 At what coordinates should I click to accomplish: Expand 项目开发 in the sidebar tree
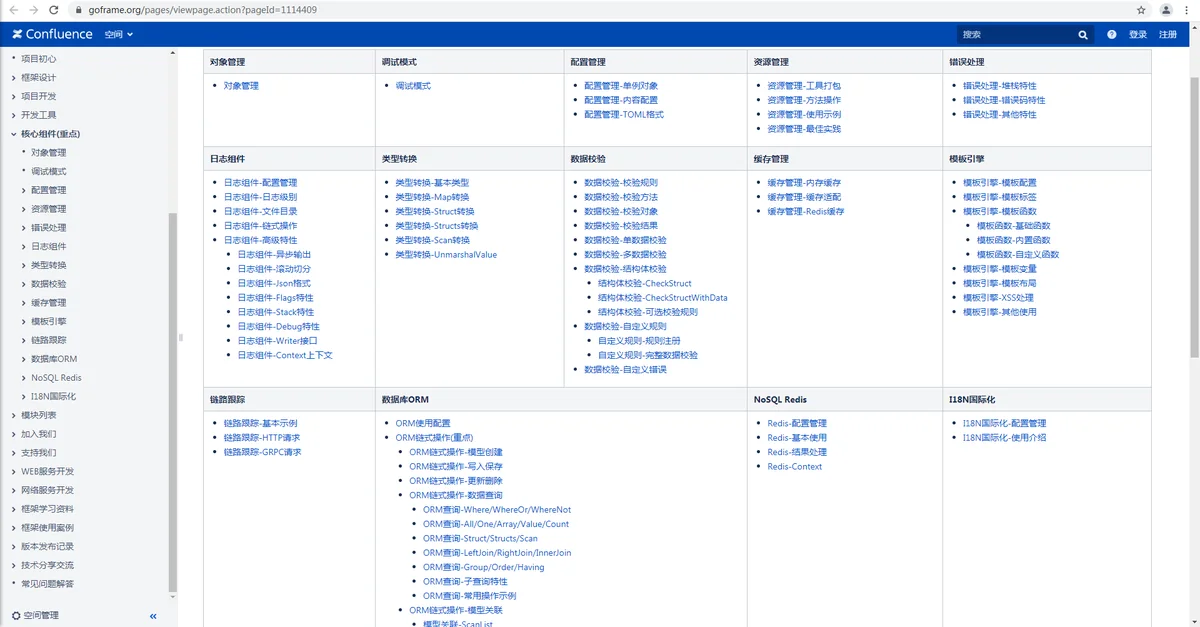coord(14,96)
